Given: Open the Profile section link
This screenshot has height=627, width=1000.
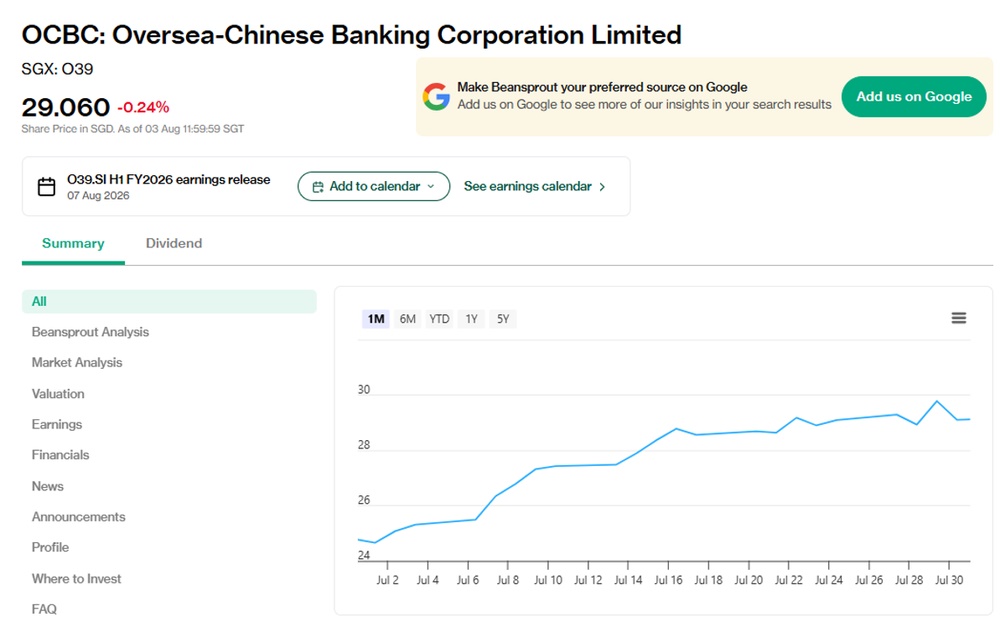Looking at the screenshot, I should pos(50,547).
